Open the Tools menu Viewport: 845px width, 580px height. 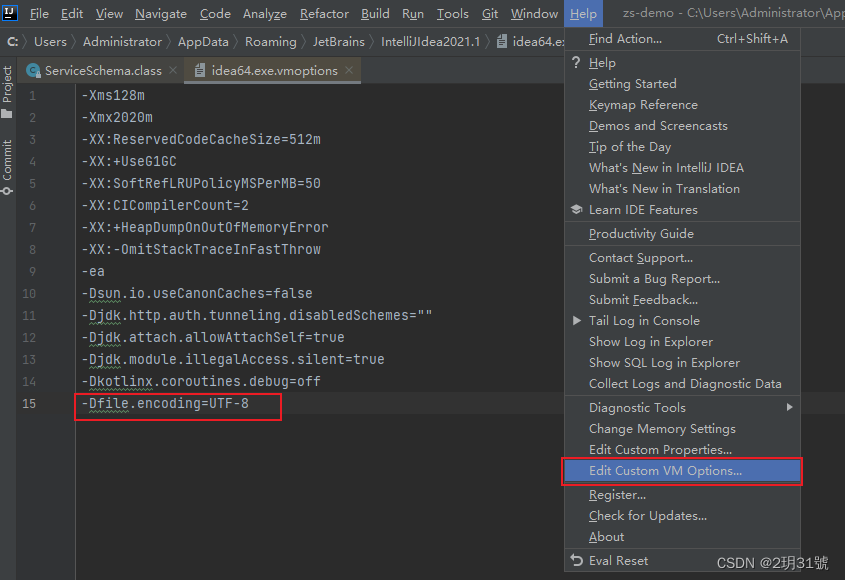[452, 13]
